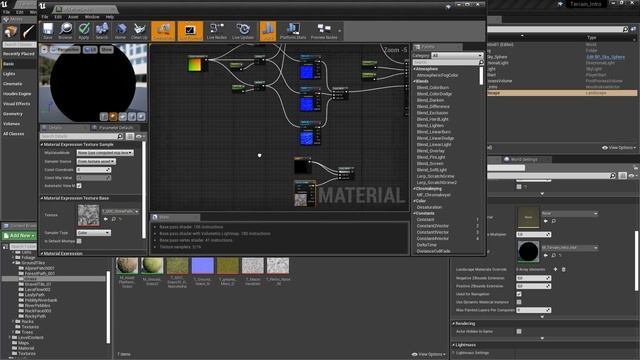Toggle Automatic View Mip Bias checkbox
Image resolution: width=640 pixels, height=360 pixels.
(x=79, y=186)
